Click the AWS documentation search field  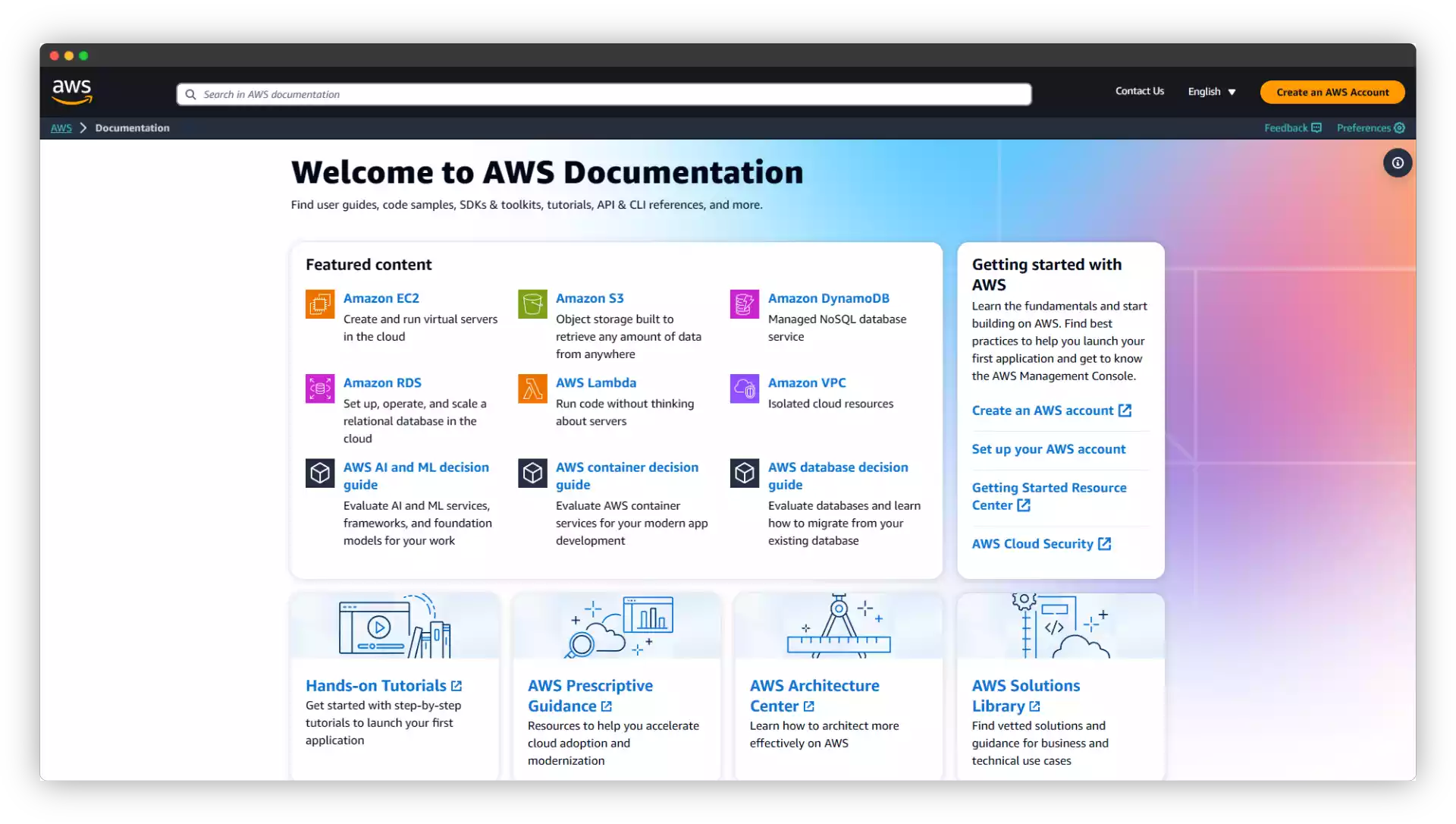click(x=604, y=93)
